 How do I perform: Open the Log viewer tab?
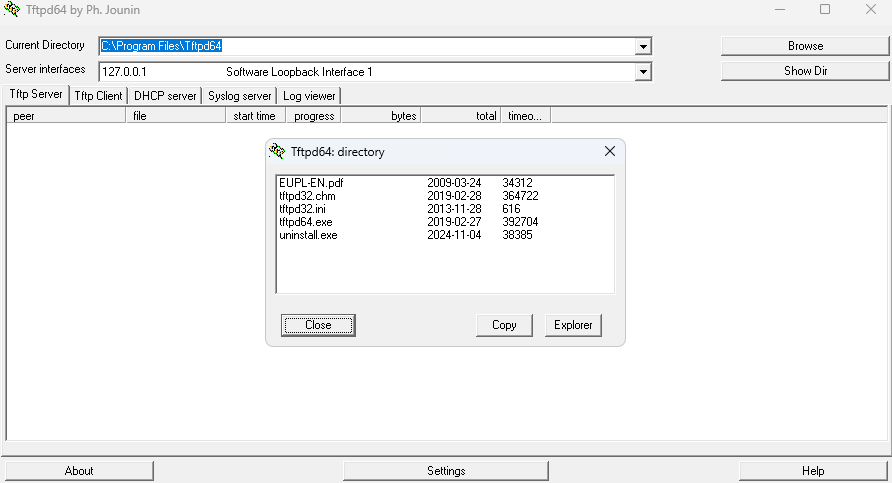[309, 96]
